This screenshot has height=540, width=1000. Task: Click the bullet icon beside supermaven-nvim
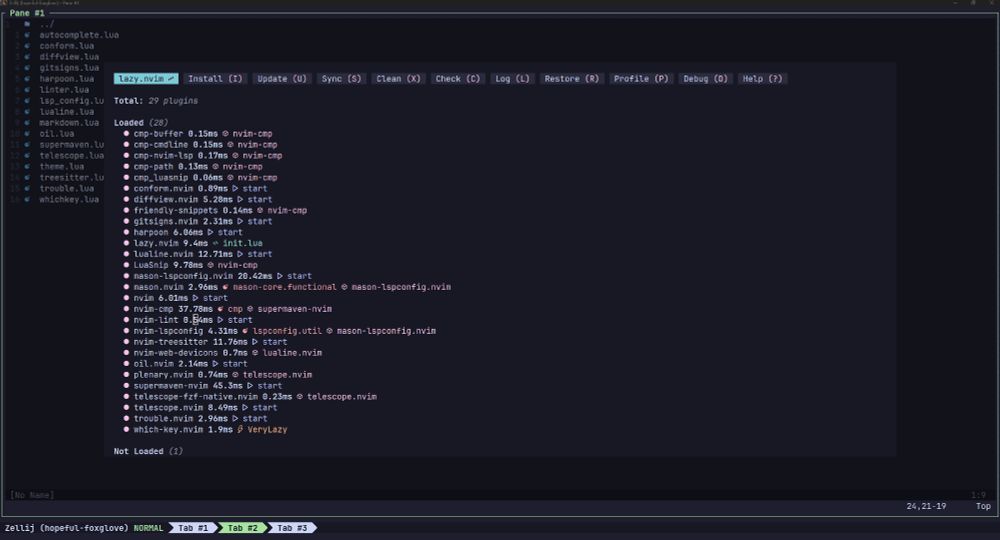click(126, 385)
